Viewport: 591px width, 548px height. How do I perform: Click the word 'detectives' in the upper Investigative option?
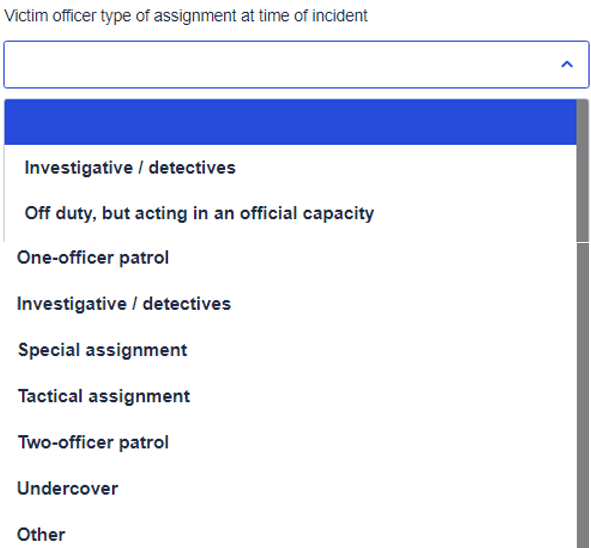point(192,168)
